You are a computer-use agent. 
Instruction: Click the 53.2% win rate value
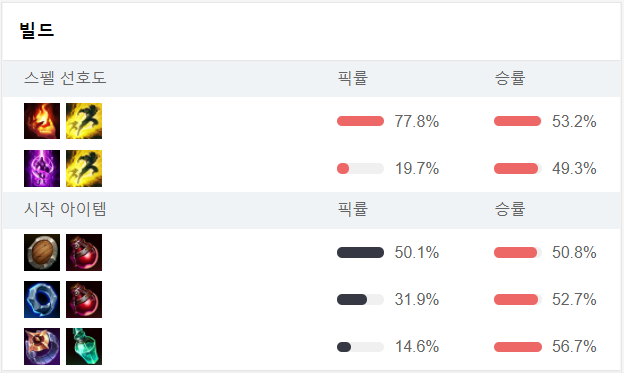point(574,121)
